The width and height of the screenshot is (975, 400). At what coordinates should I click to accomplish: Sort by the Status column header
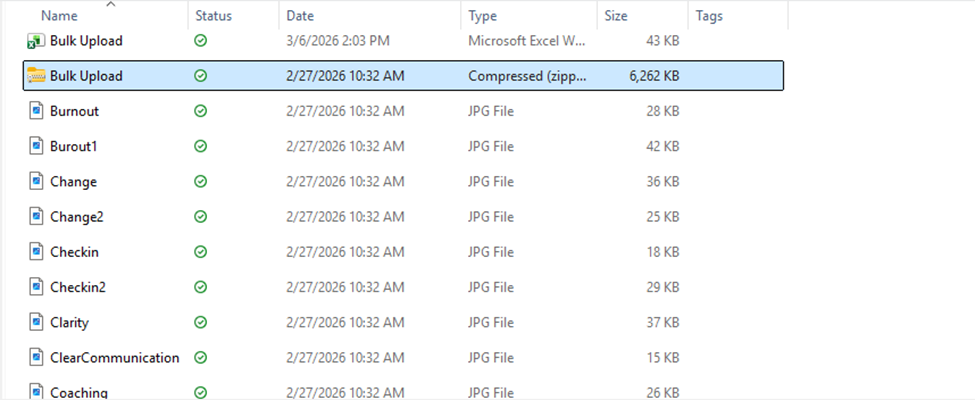[x=214, y=16]
